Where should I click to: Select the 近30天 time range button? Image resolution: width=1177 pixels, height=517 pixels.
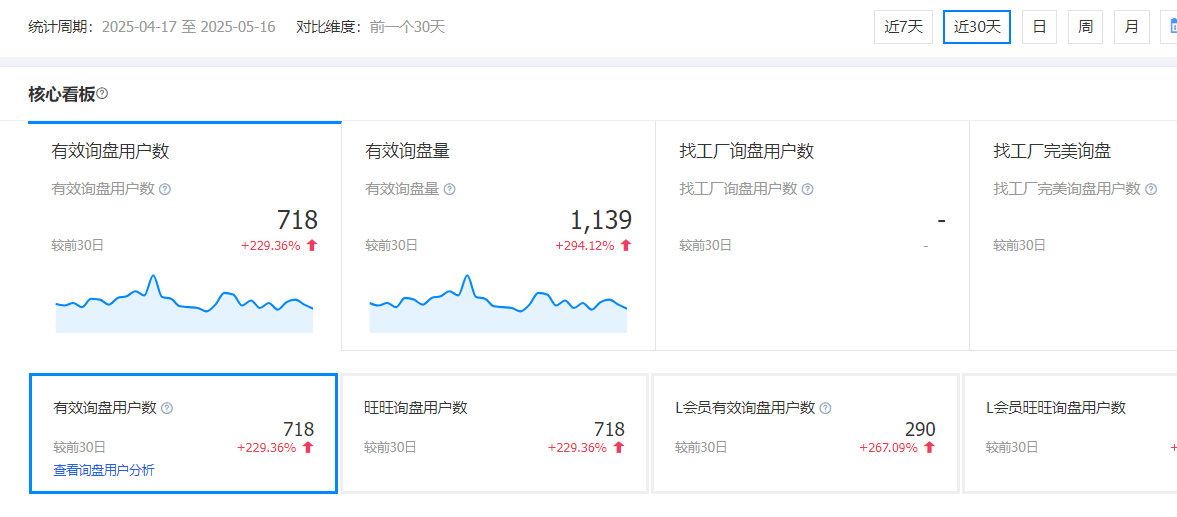[x=977, y=27]
